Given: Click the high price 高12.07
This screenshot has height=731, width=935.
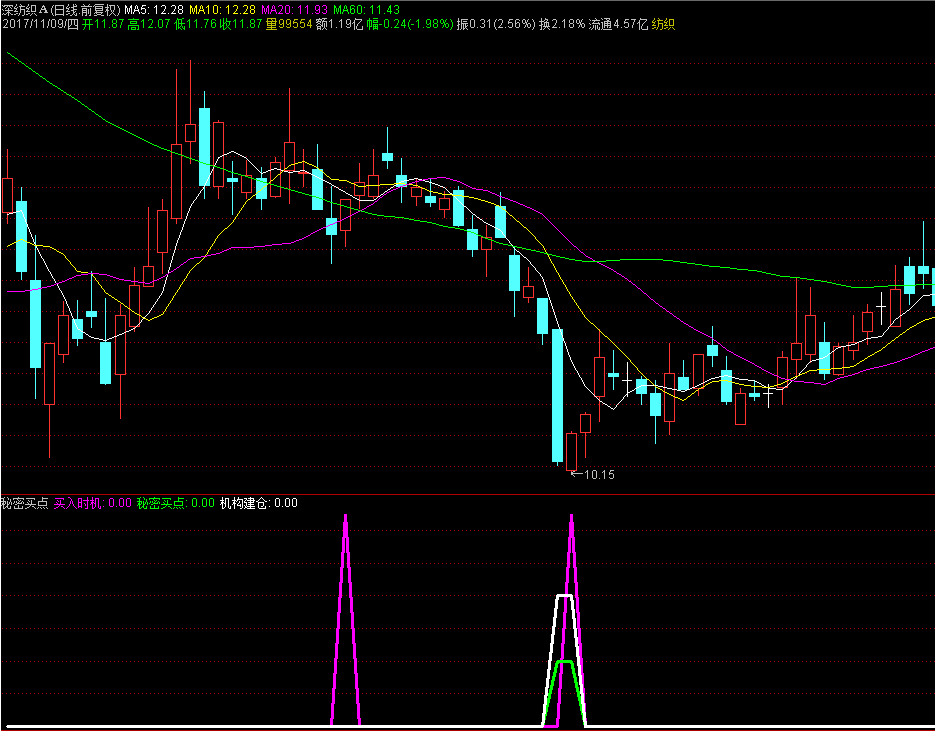Looking at the screenshot, I should point(150,24).
